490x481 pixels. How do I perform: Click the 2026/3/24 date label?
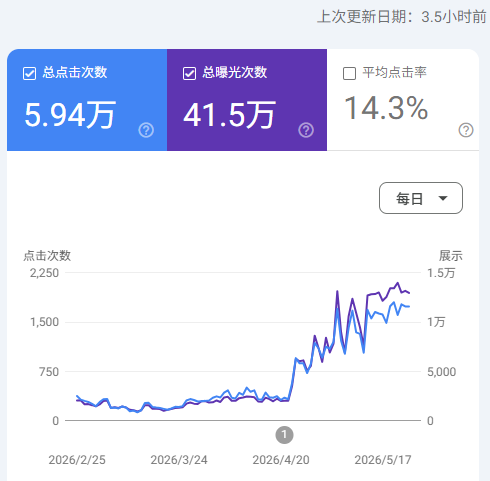click(x=179, y=460)
